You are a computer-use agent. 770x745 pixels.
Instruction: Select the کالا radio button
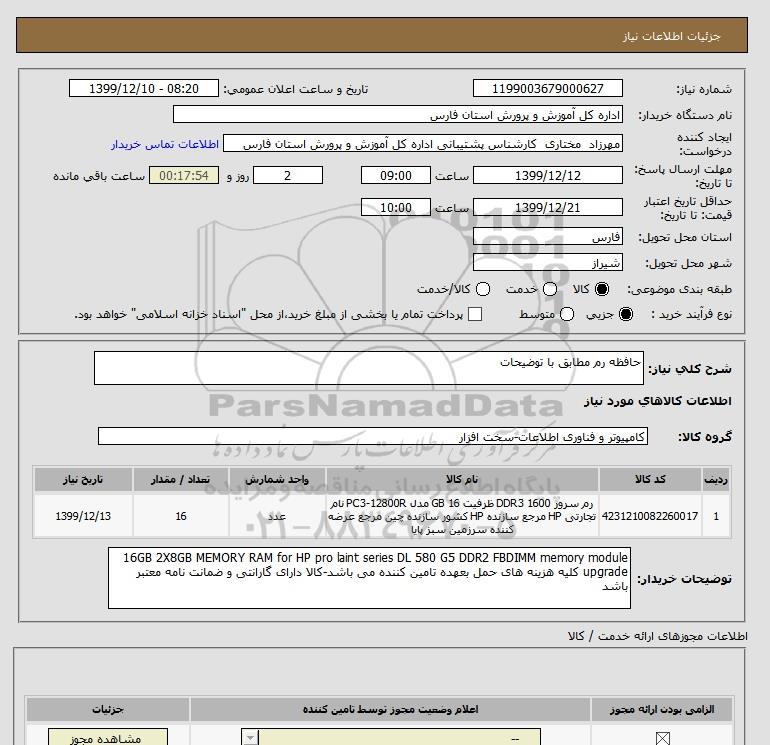click(x=602, y=289)
